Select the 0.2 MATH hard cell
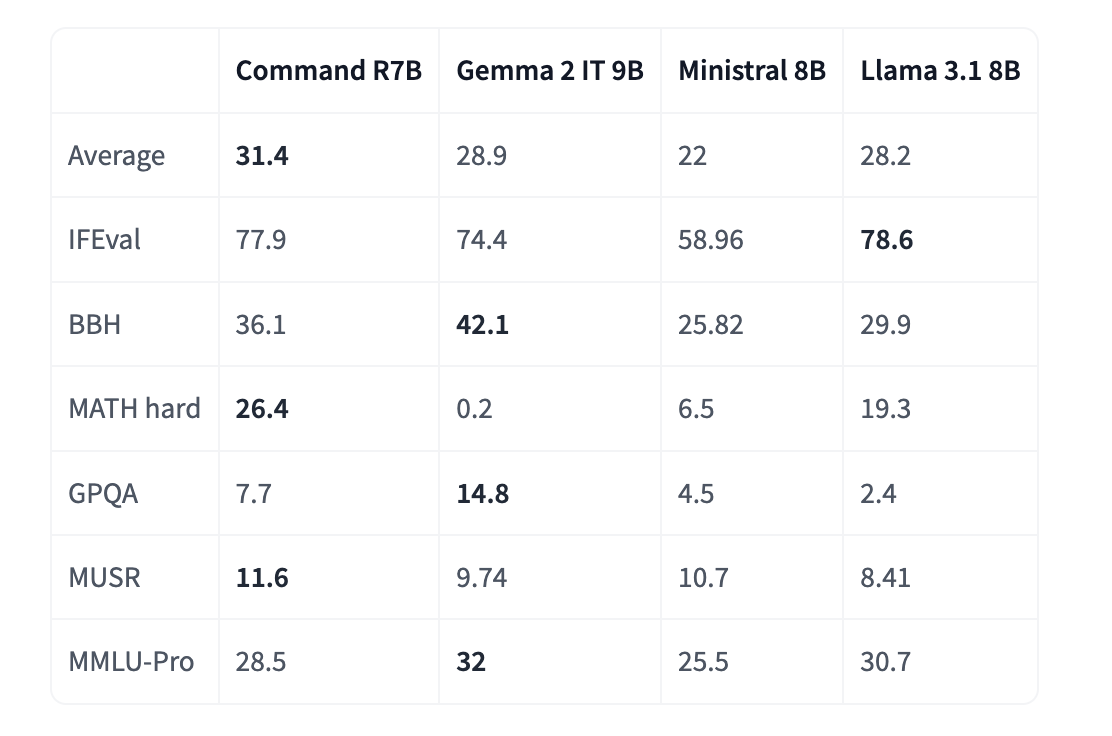The width and height of the screenshot is (1112, 736). (x=473, y=408)
